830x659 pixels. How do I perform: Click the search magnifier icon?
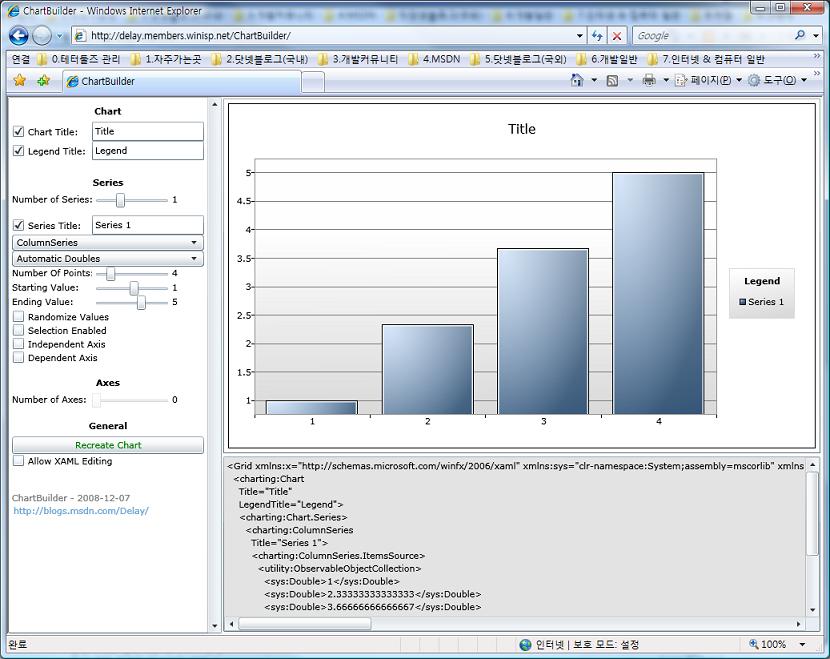[x=800, y=35]
